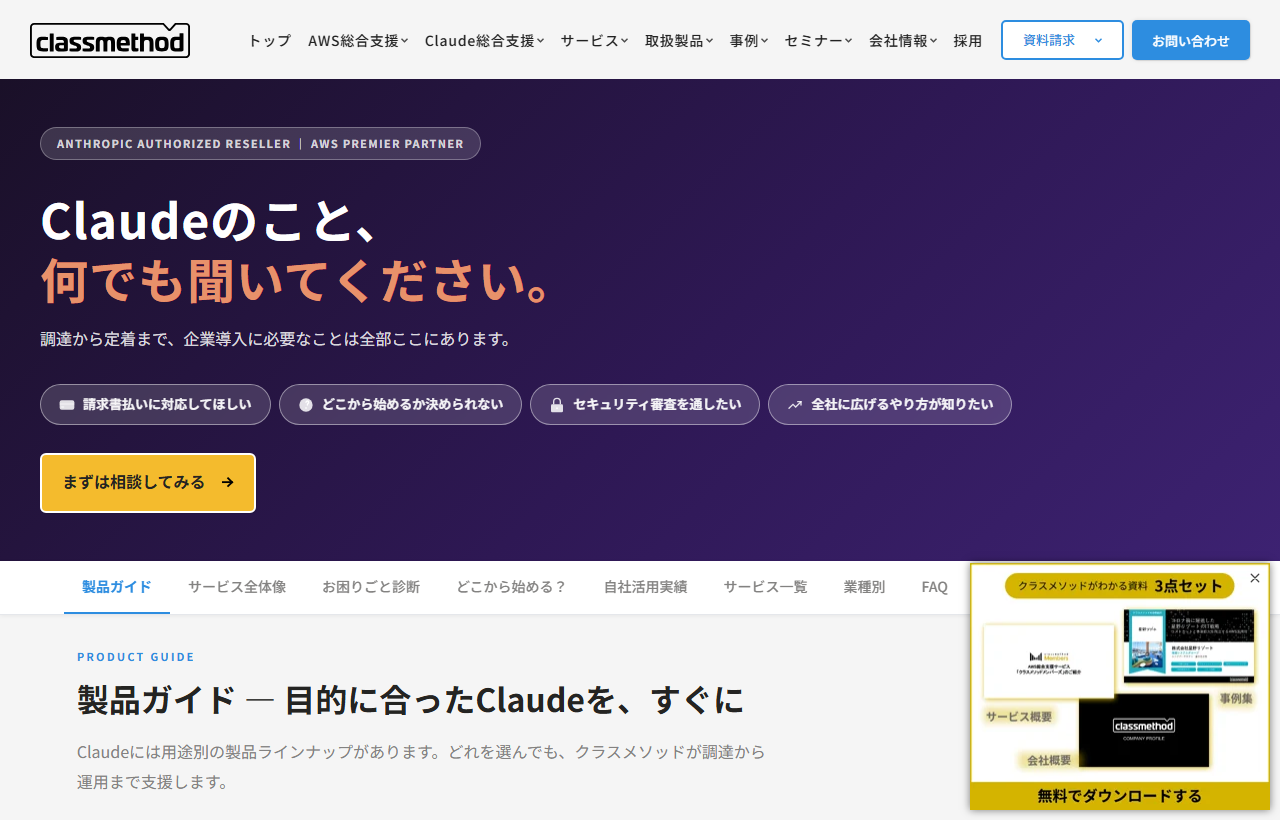The width and height of the screenshot is (1280, 820).
Task: Select the 業種別 tab
Action: pyautogui.click(x=864, y=587)
